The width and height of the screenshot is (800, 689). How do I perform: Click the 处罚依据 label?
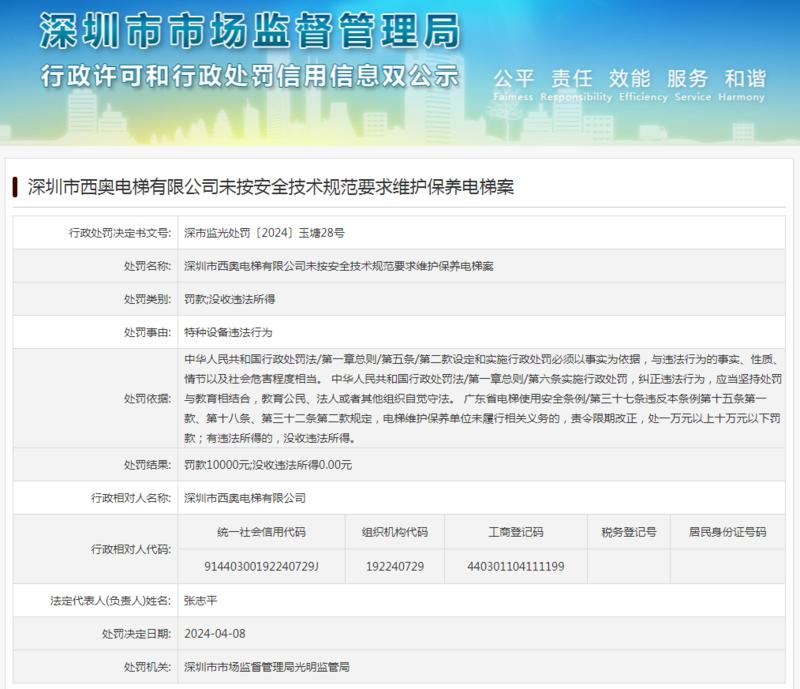tap(147, 399)
